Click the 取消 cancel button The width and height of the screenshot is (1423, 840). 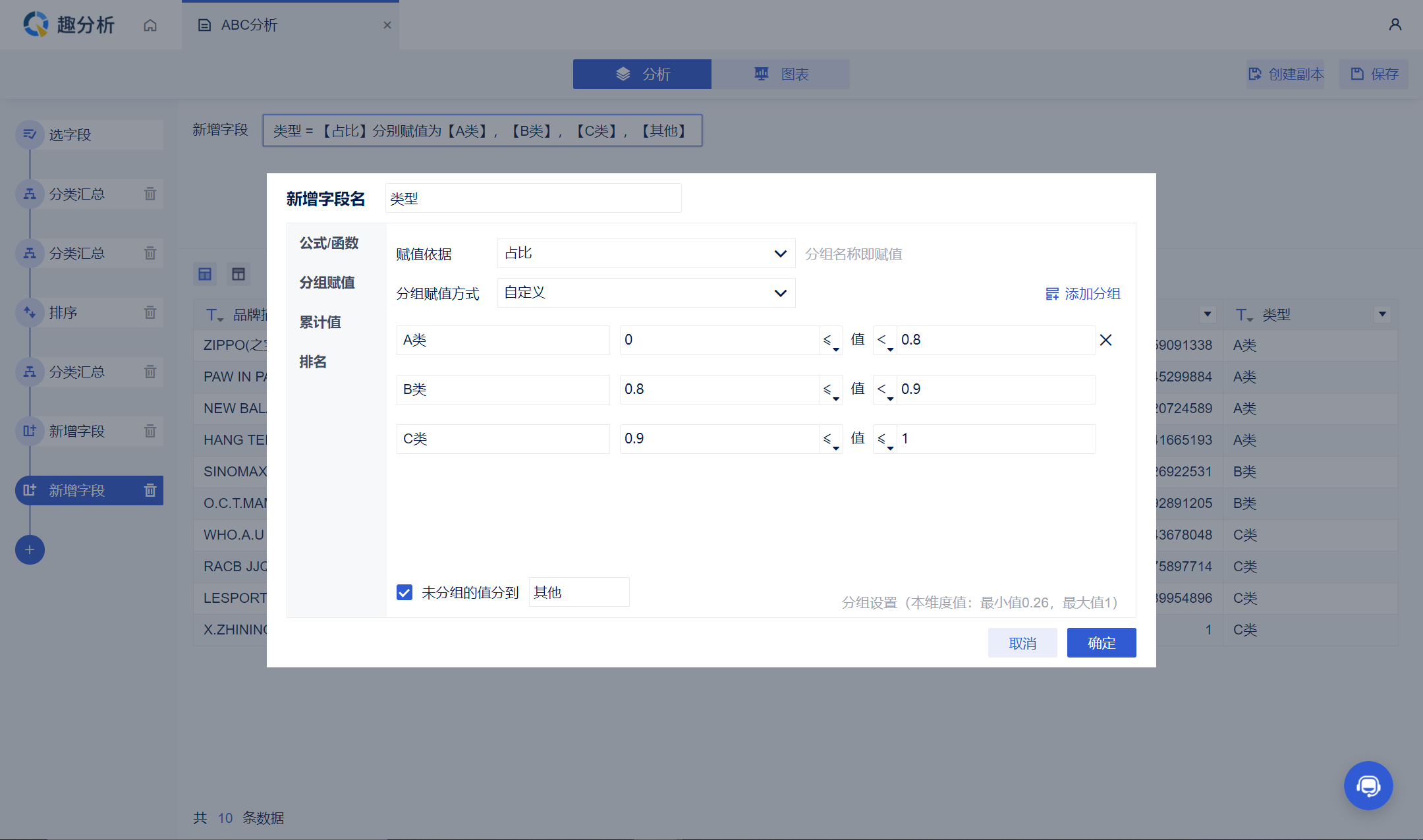(1022, 643)
